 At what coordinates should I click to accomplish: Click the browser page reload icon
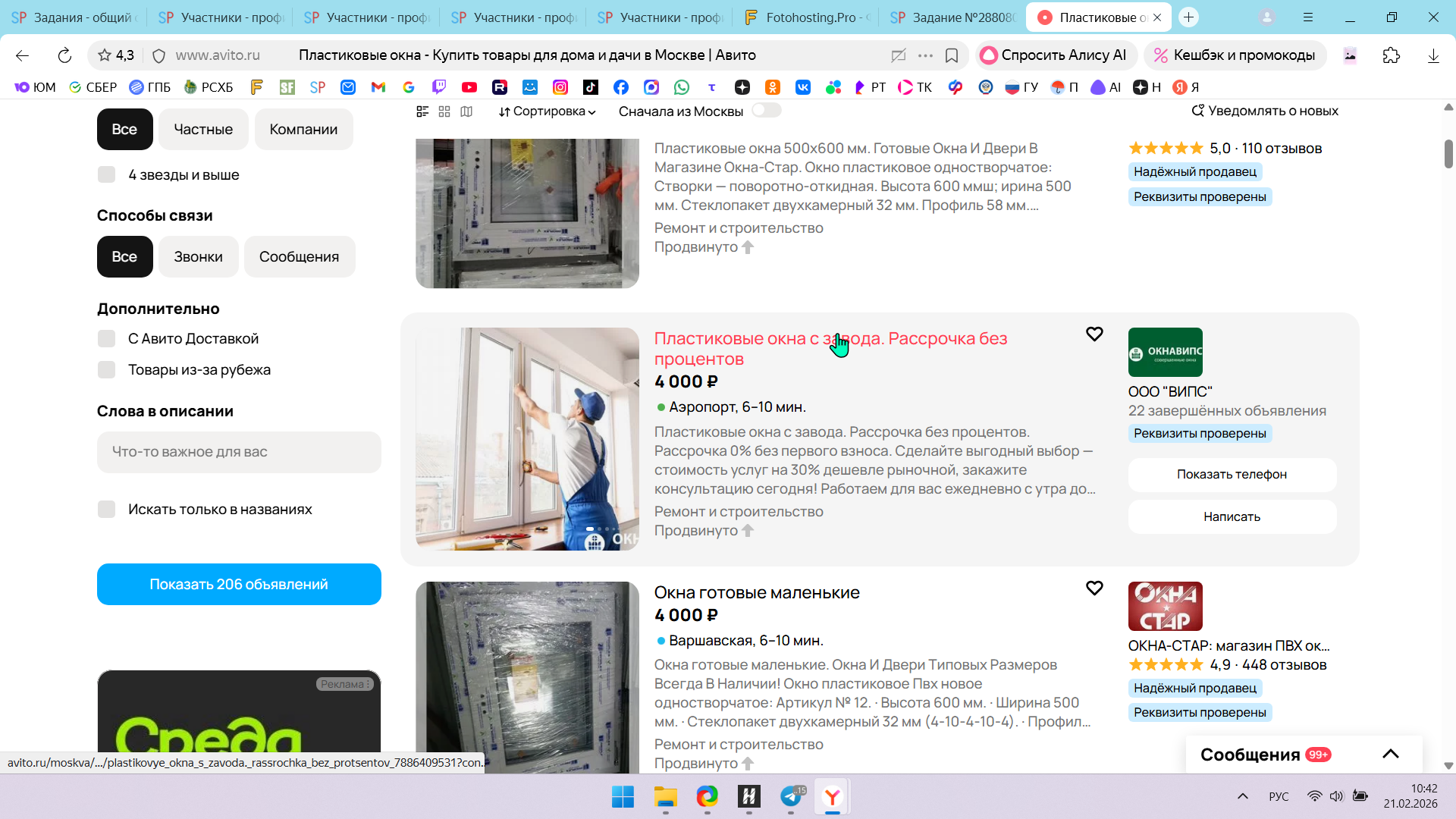(64, 55)
